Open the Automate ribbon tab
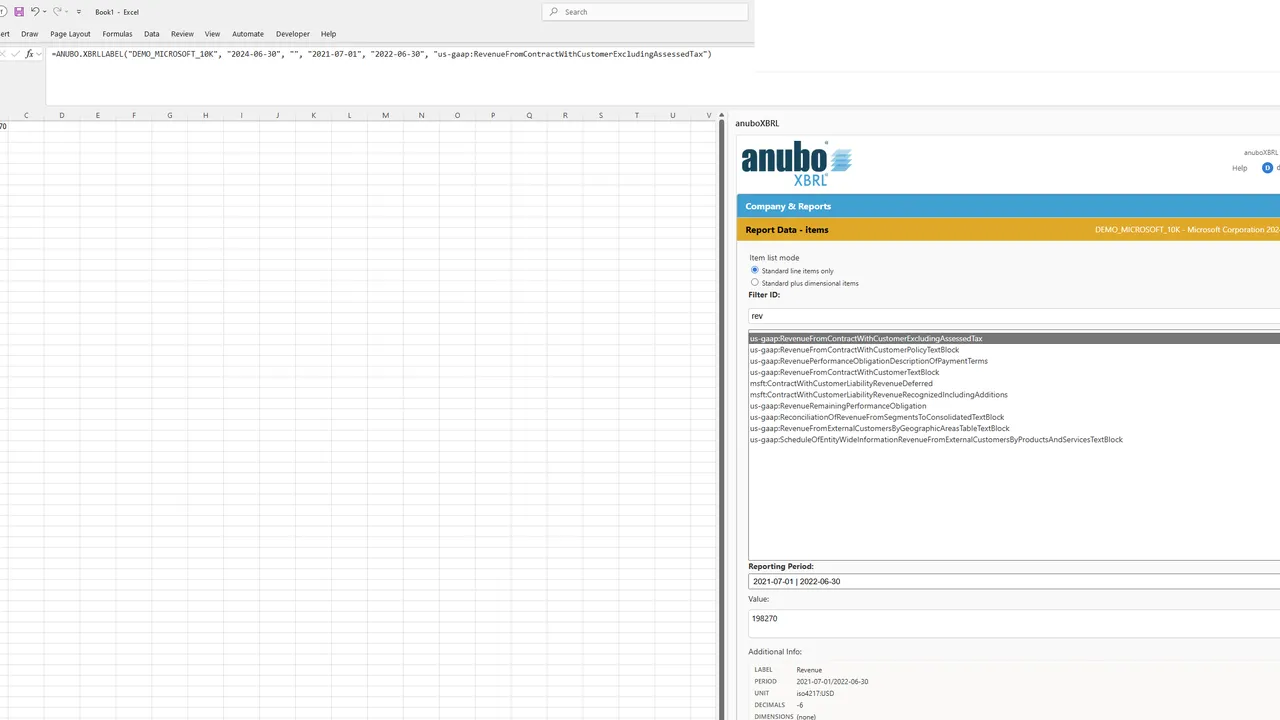The image size is (1280, 720). 248,34
